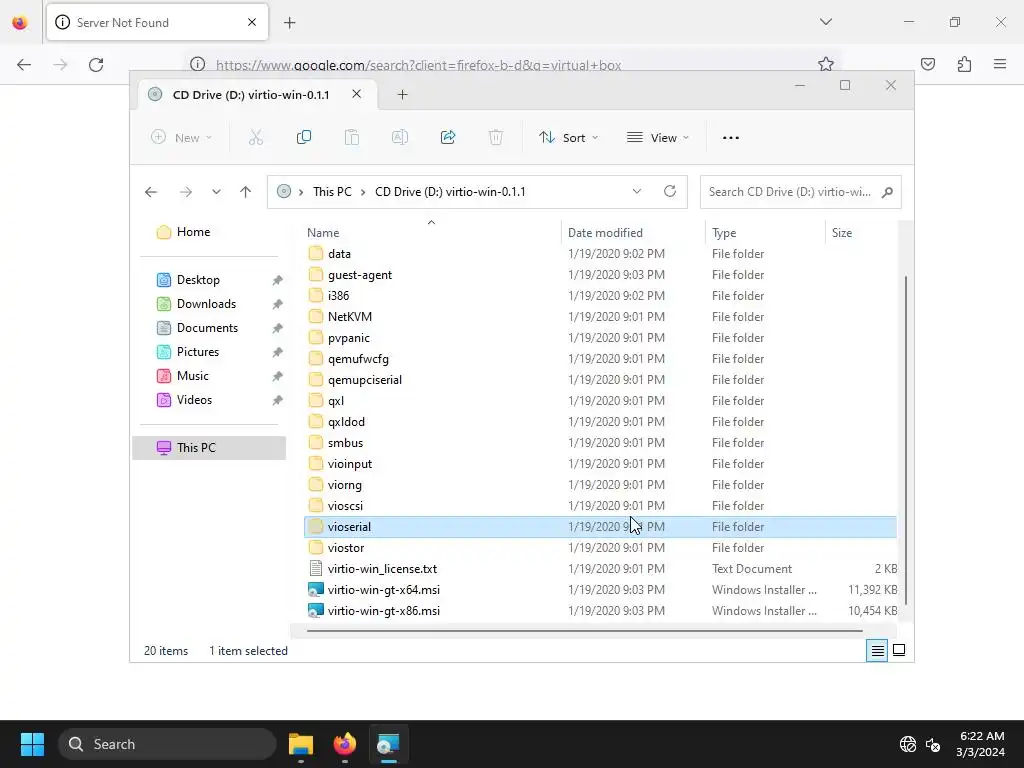Expand the address bar root chevron
Screen dimensions: 1024x768
point(301,192)
